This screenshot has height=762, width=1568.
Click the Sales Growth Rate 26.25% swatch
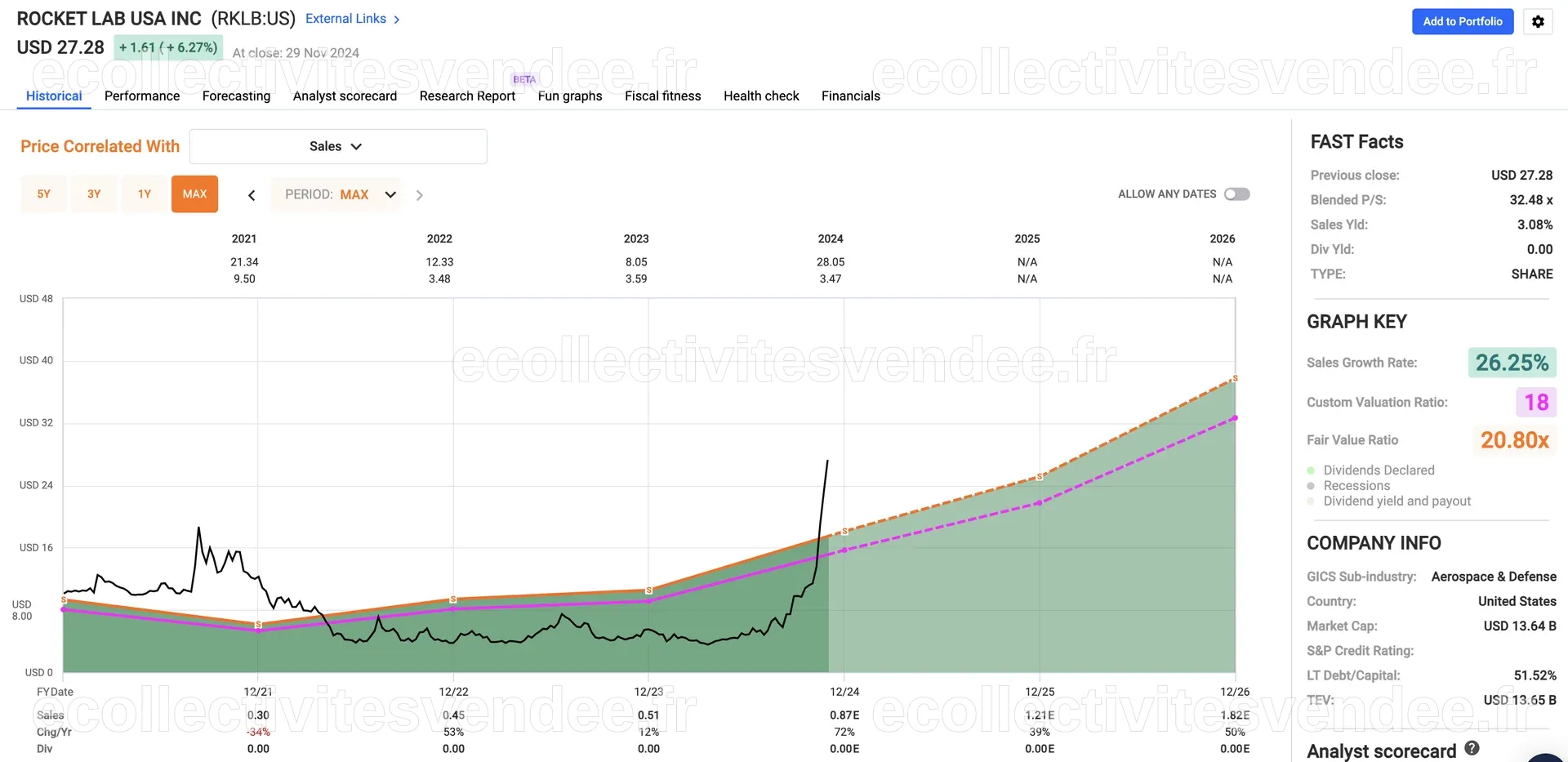[x=1512, y=363]
